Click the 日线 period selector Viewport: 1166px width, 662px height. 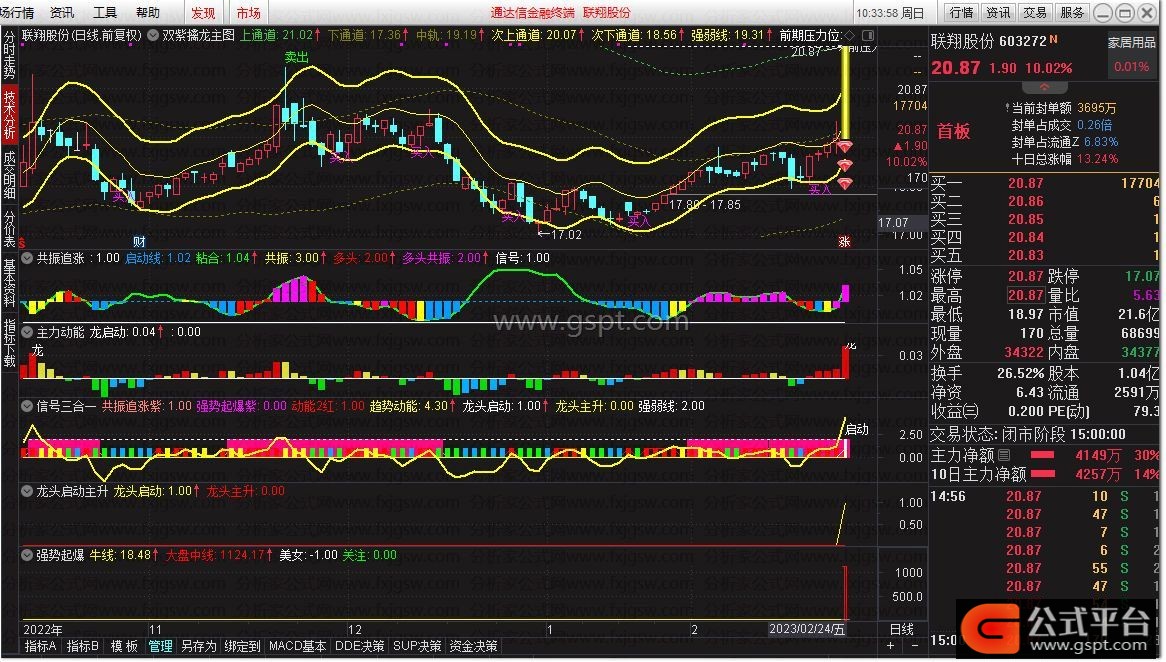click(x=901, y=629)
